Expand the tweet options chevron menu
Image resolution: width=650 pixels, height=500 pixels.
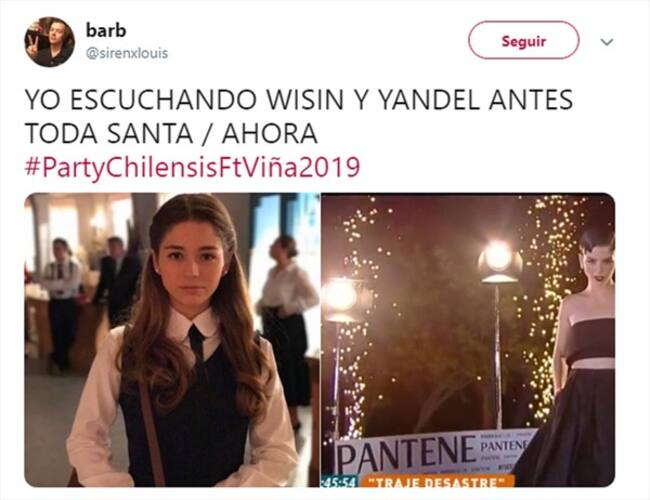point(607,41)
